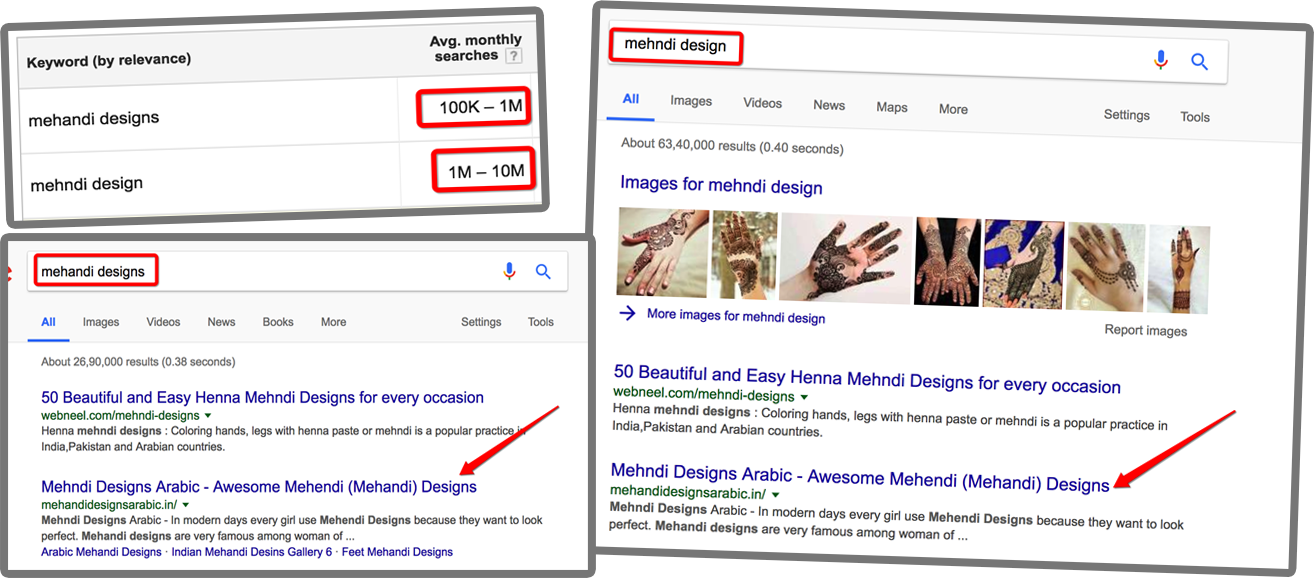This screenshot has width=1314, height=578.
Task: Switch to Videos tab in mehndi design results
Action: (x=763, y=103)
